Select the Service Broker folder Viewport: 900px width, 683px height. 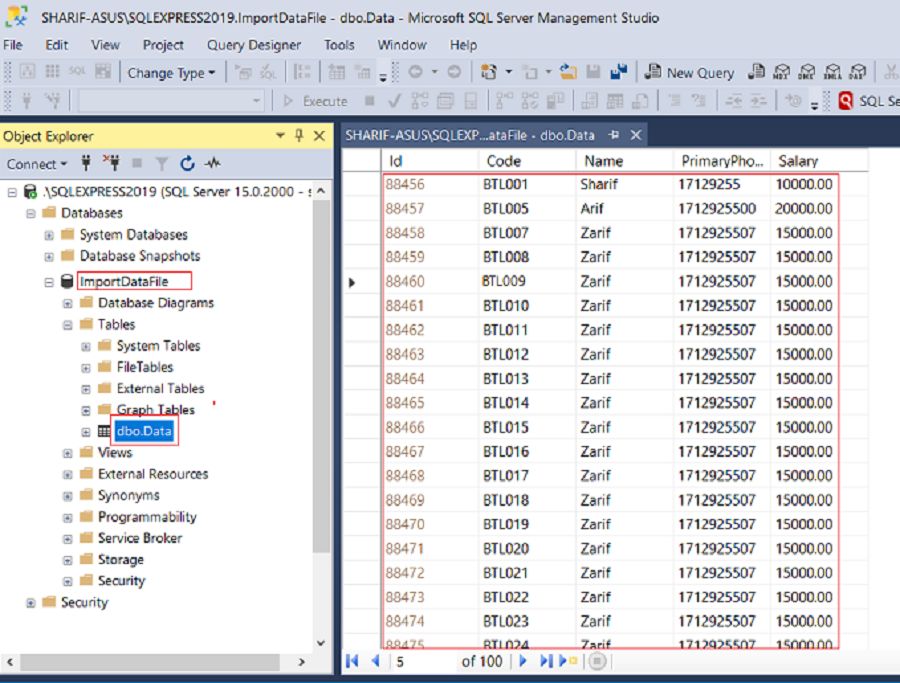click(140, 538)
